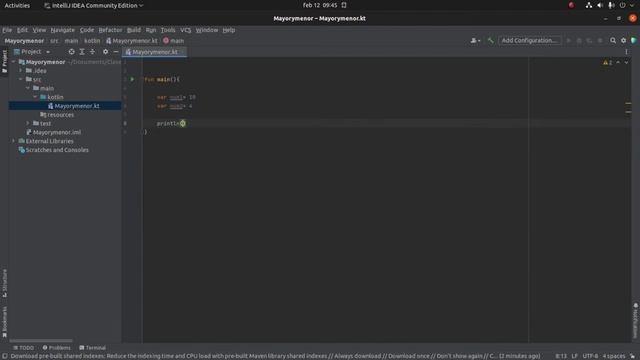Click the Select Opened File locate icon
The height and width of the screenshot is (360, 640).
71,52
